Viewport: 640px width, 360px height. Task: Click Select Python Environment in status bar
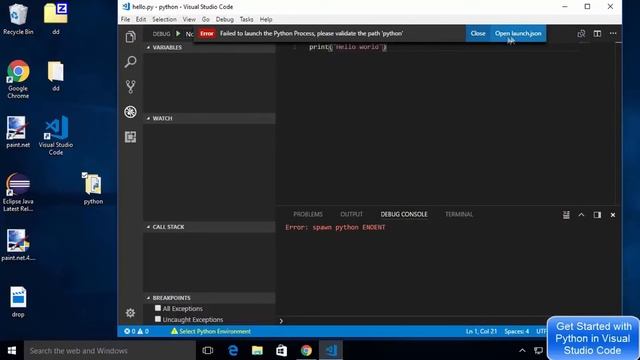point(211,331)
